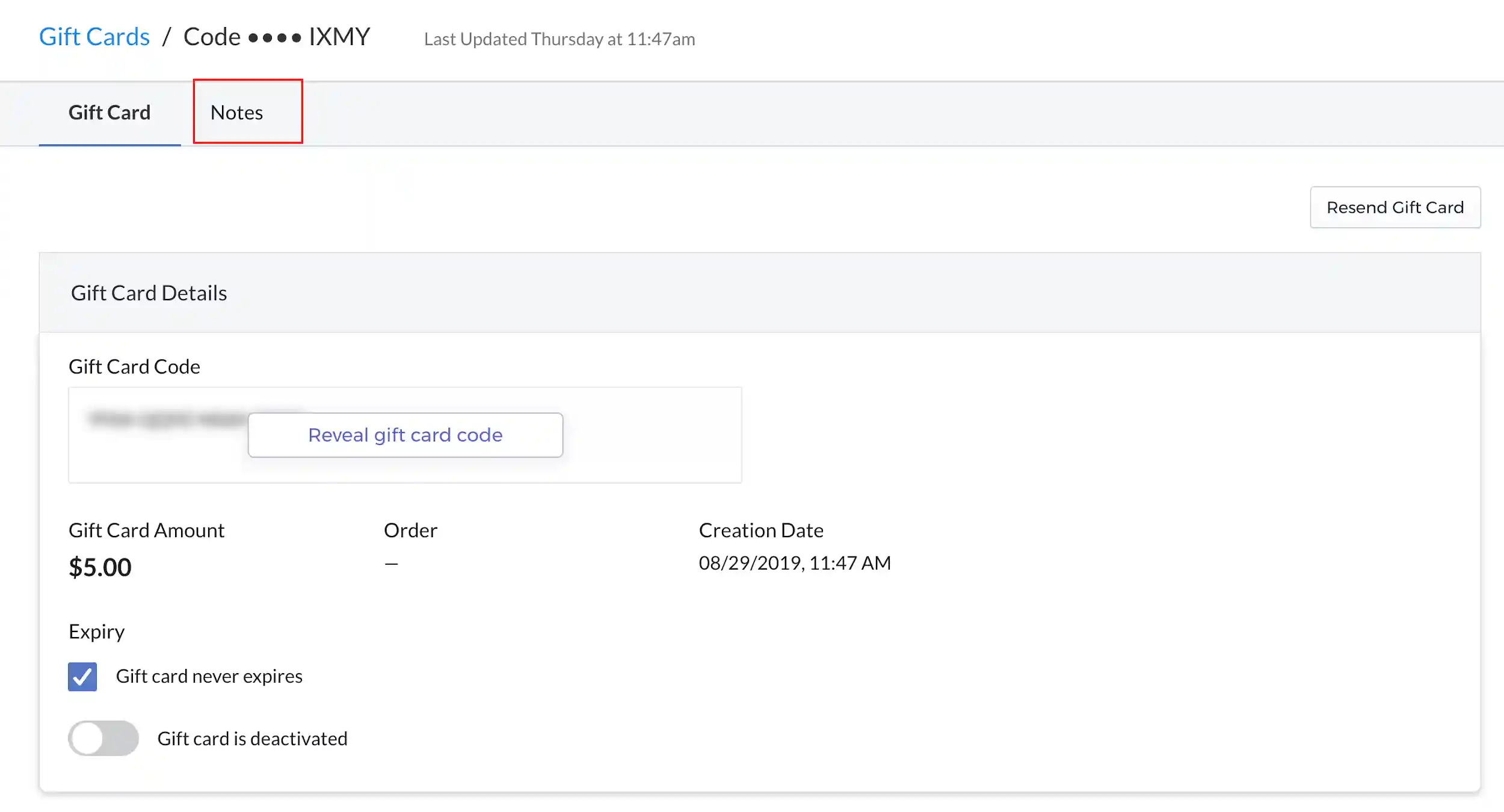This screenshot has height=812, width=1504.
Task: Click the Gift card is deactivated label
Action: pyautogui.click(x=253, y=739)
